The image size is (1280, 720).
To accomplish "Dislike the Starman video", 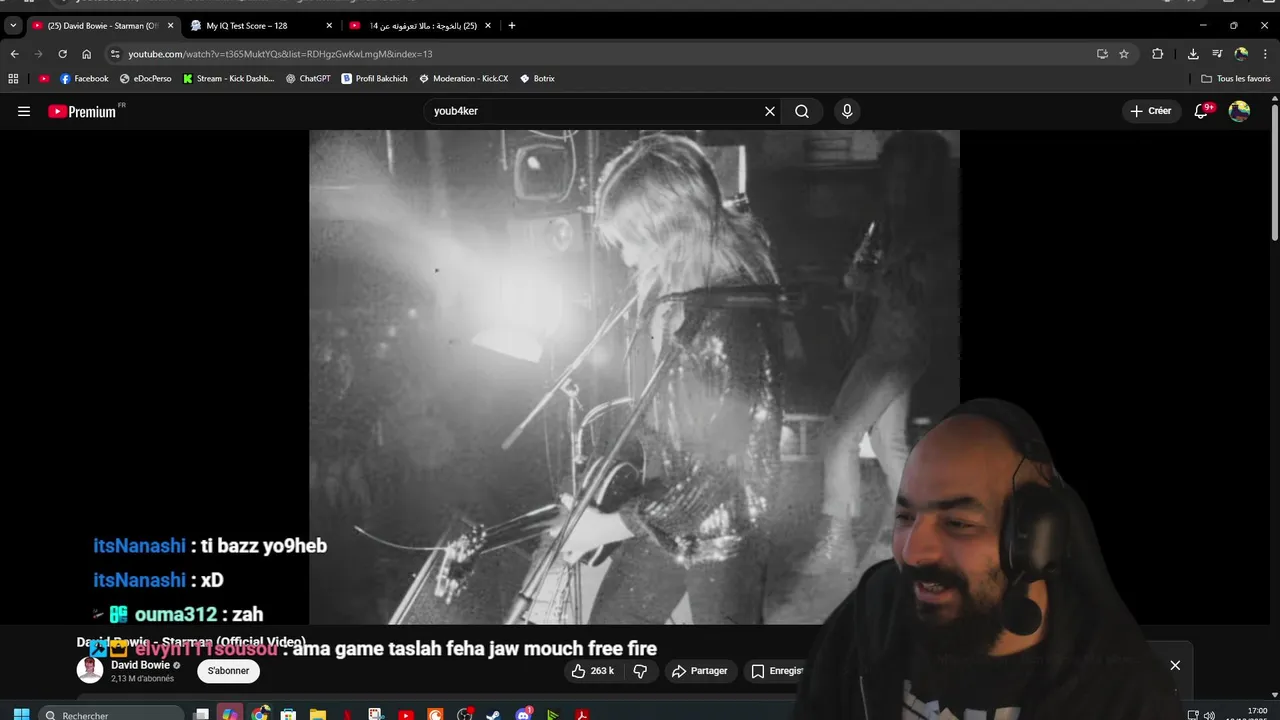I will coord(640,671).
